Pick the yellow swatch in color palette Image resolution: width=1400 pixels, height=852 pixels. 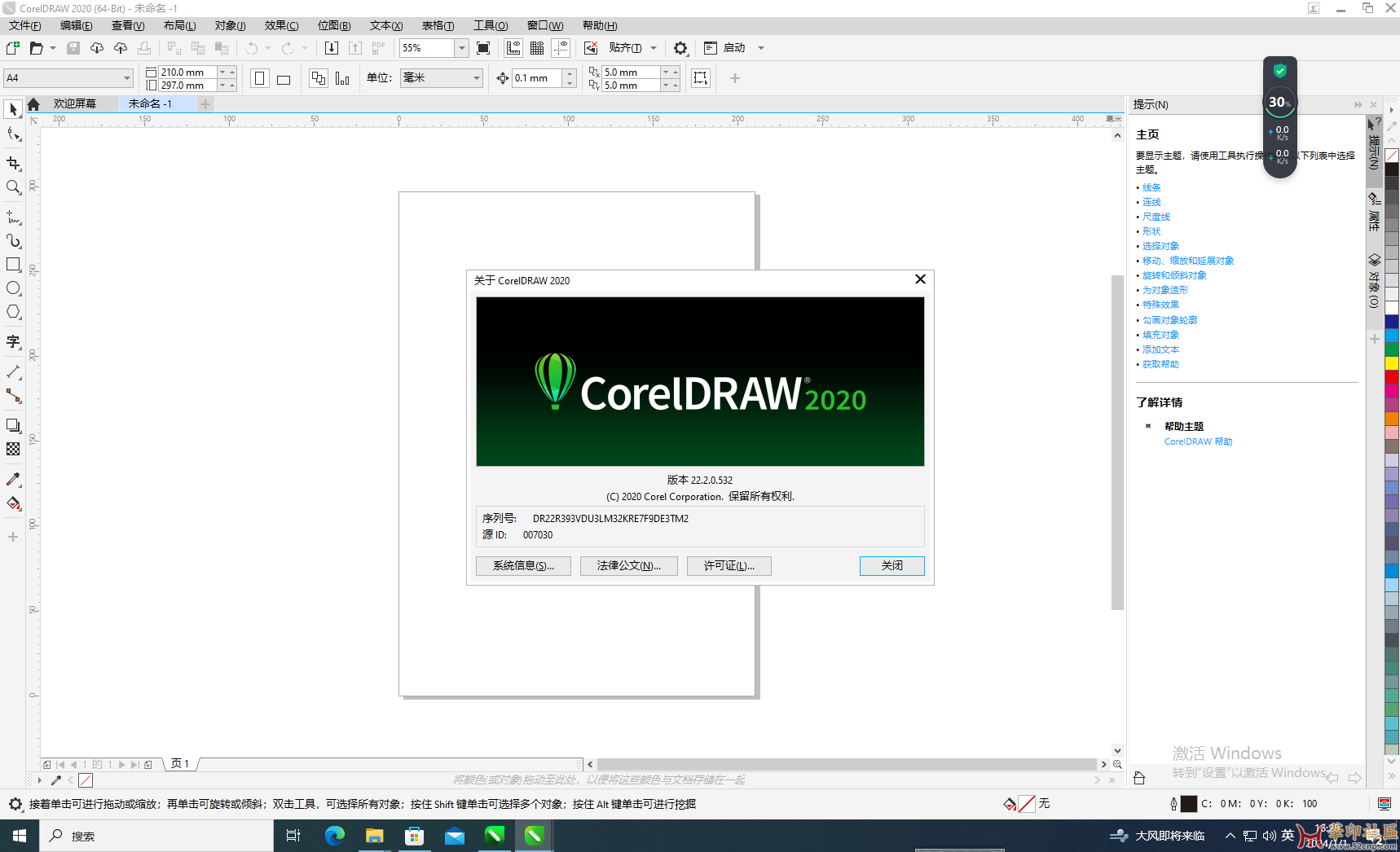(1392, 362)
